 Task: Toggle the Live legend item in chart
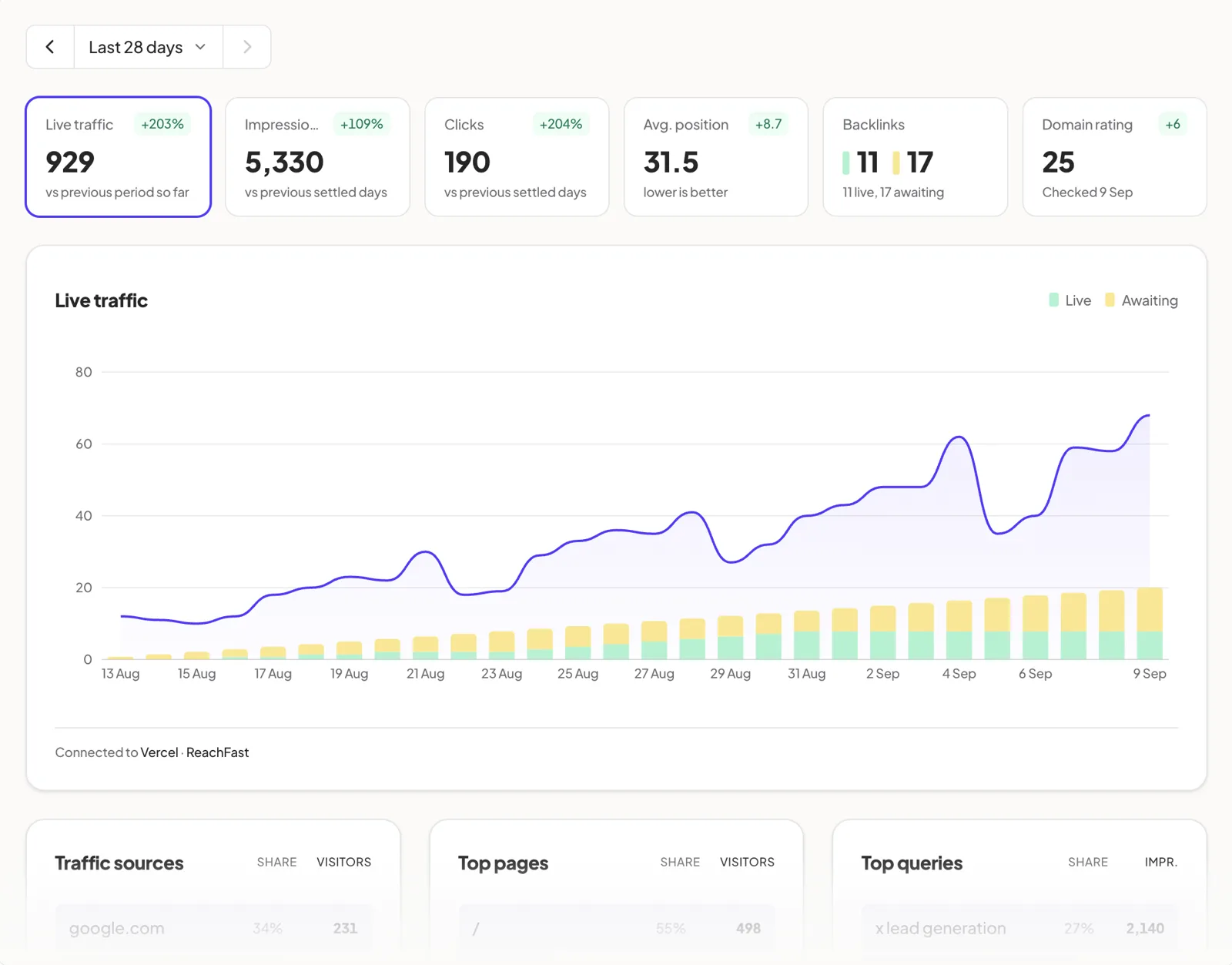click(x=1070, y=300)
